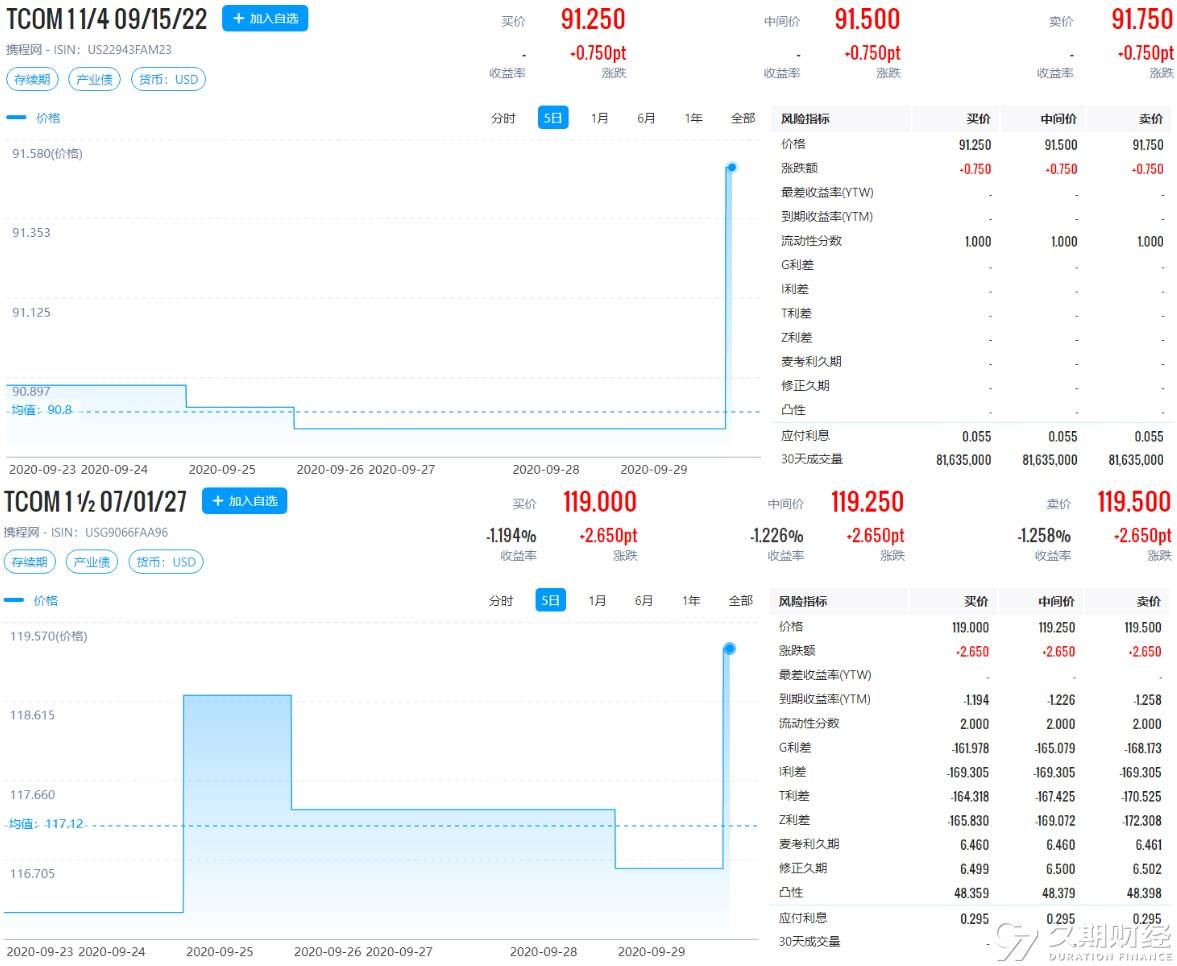Image resolution: width=1177 pixels, height=966 pixels.
Task: Click mid yield -1.226% in lower header
Action: pyautogui.click(x=776, y=536)
